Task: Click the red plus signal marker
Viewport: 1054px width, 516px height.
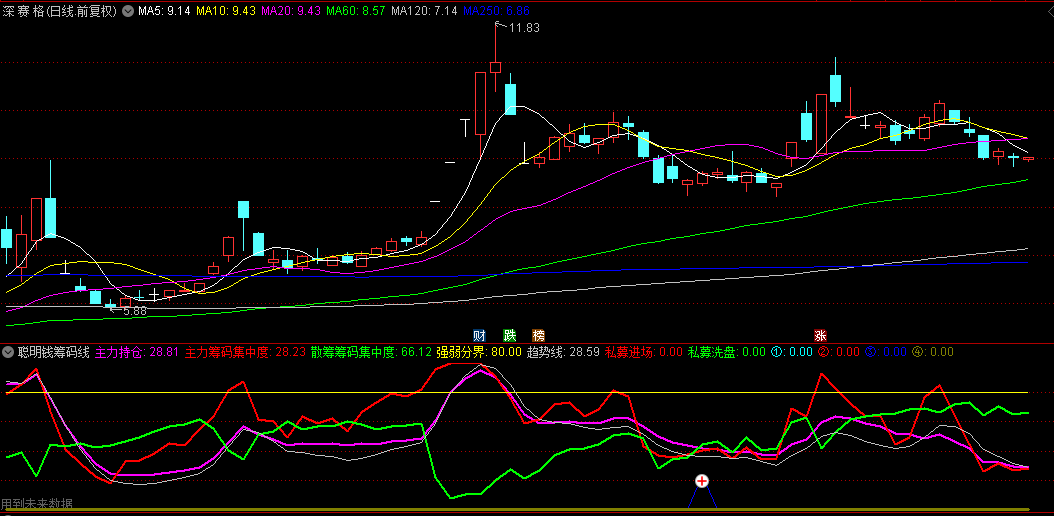Action: click(702, 482)
